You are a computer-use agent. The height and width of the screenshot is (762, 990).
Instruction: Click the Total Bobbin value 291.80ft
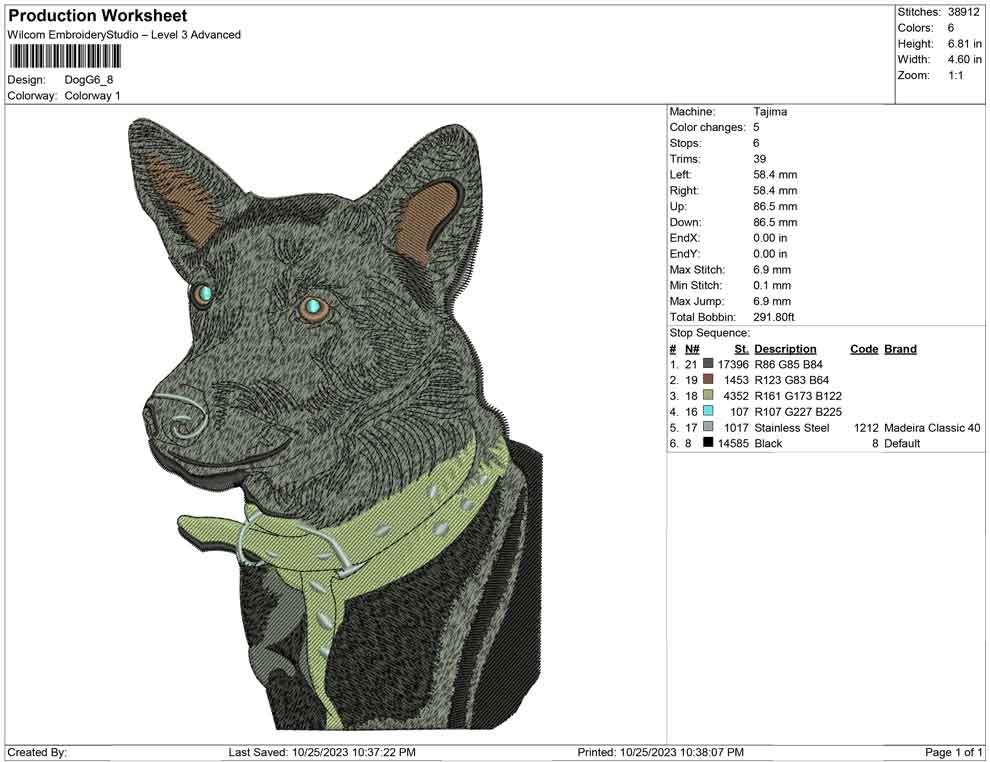[x=773, y=316]
